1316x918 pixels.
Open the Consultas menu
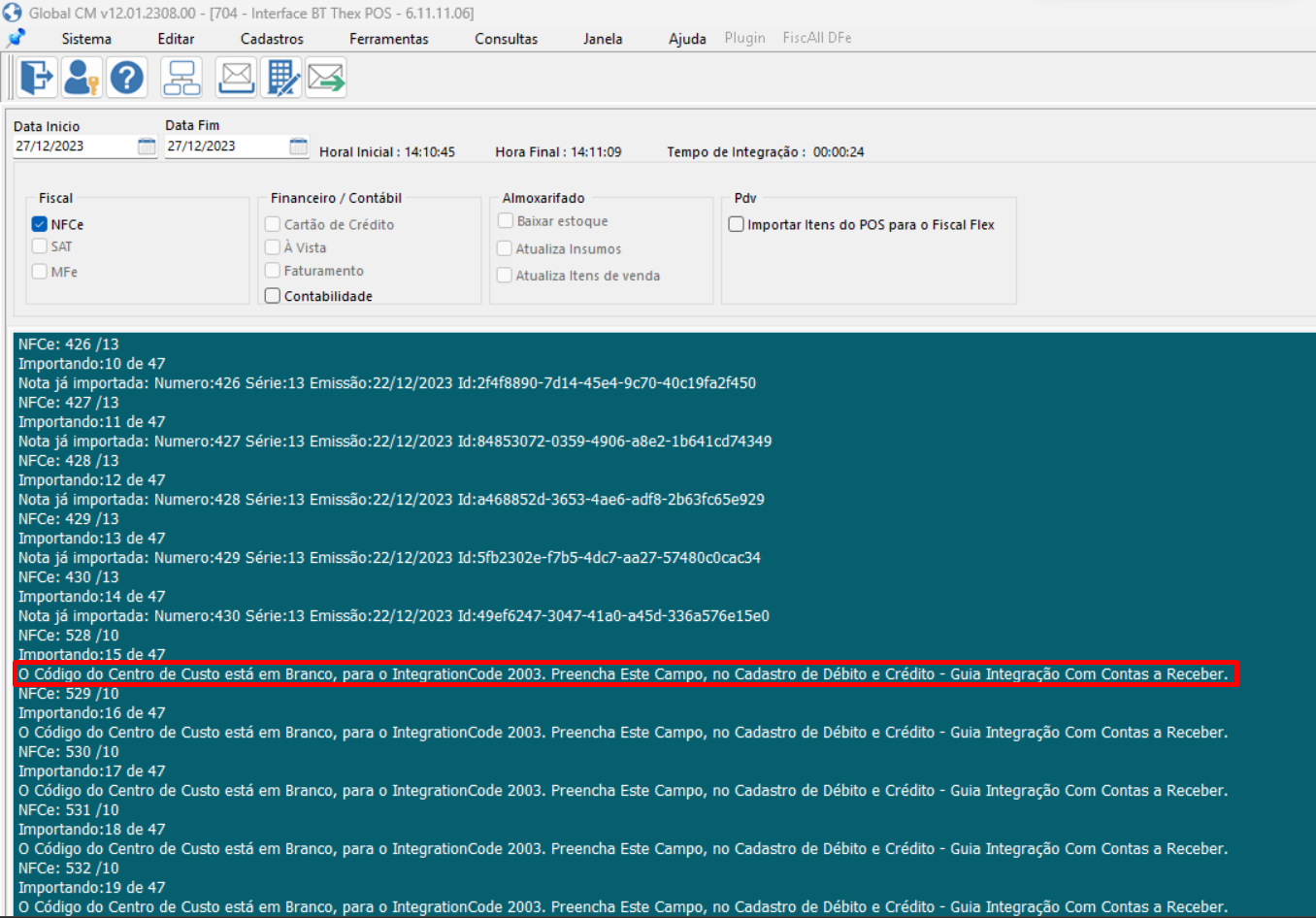506,39
